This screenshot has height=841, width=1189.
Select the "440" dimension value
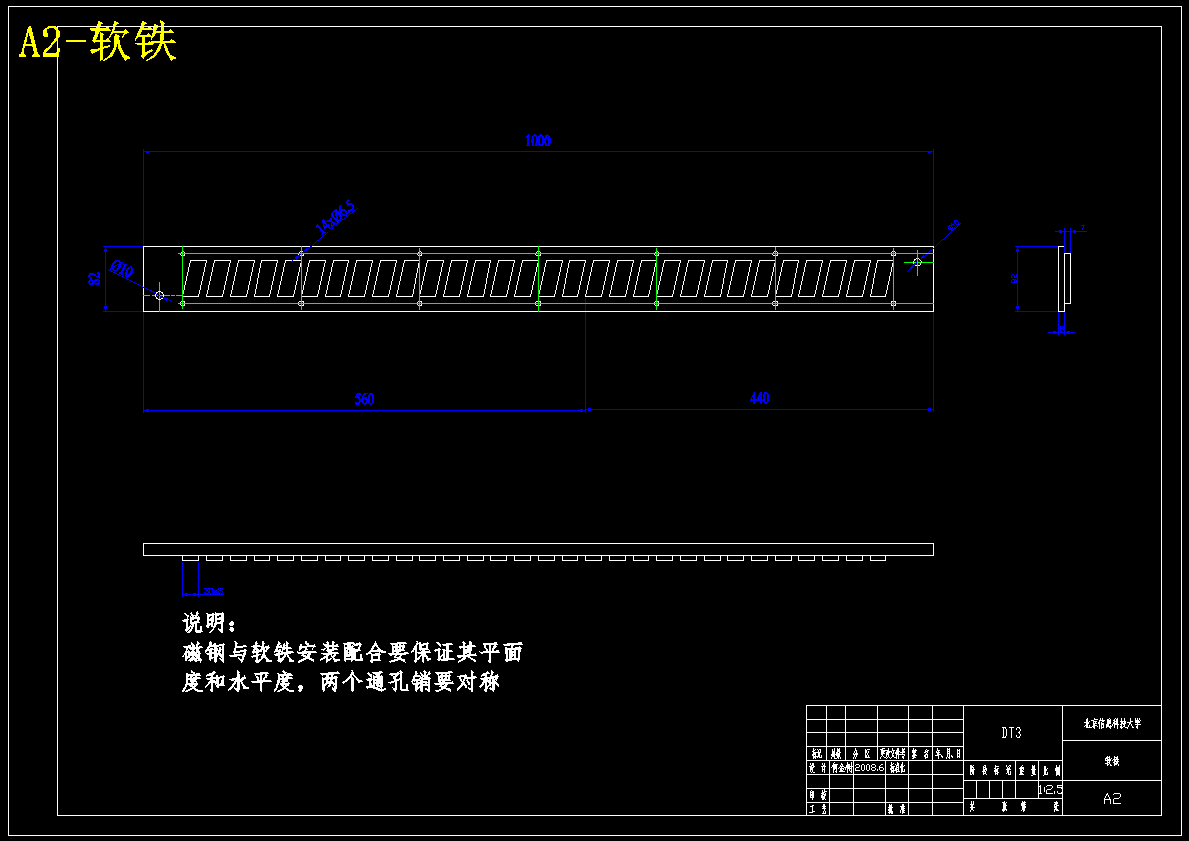[759, 398]
